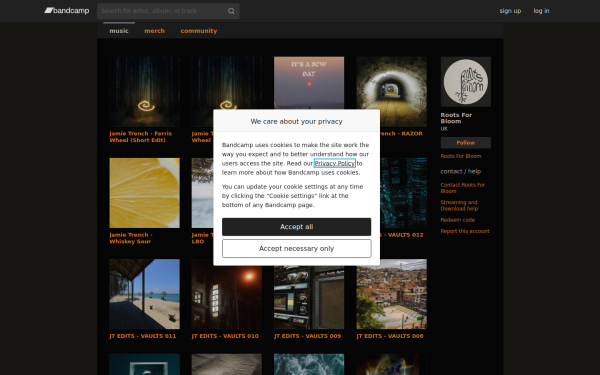Open the log in link

click(541, 11)
